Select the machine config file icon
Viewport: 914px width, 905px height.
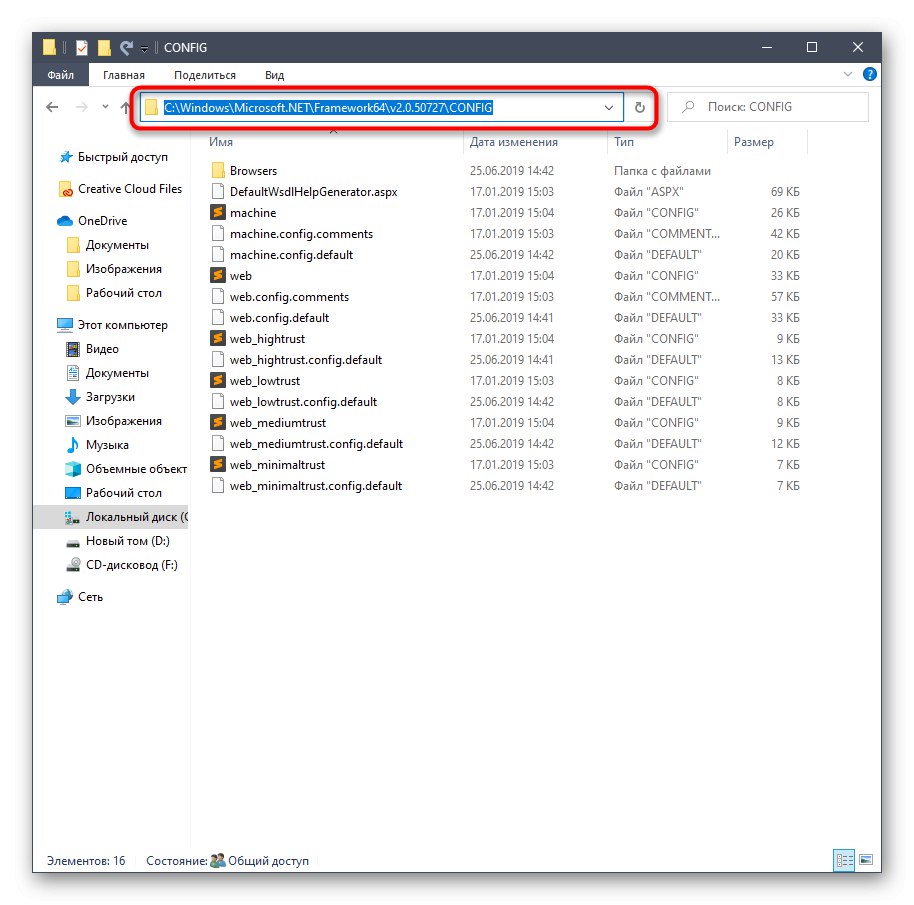click(218, 213)
